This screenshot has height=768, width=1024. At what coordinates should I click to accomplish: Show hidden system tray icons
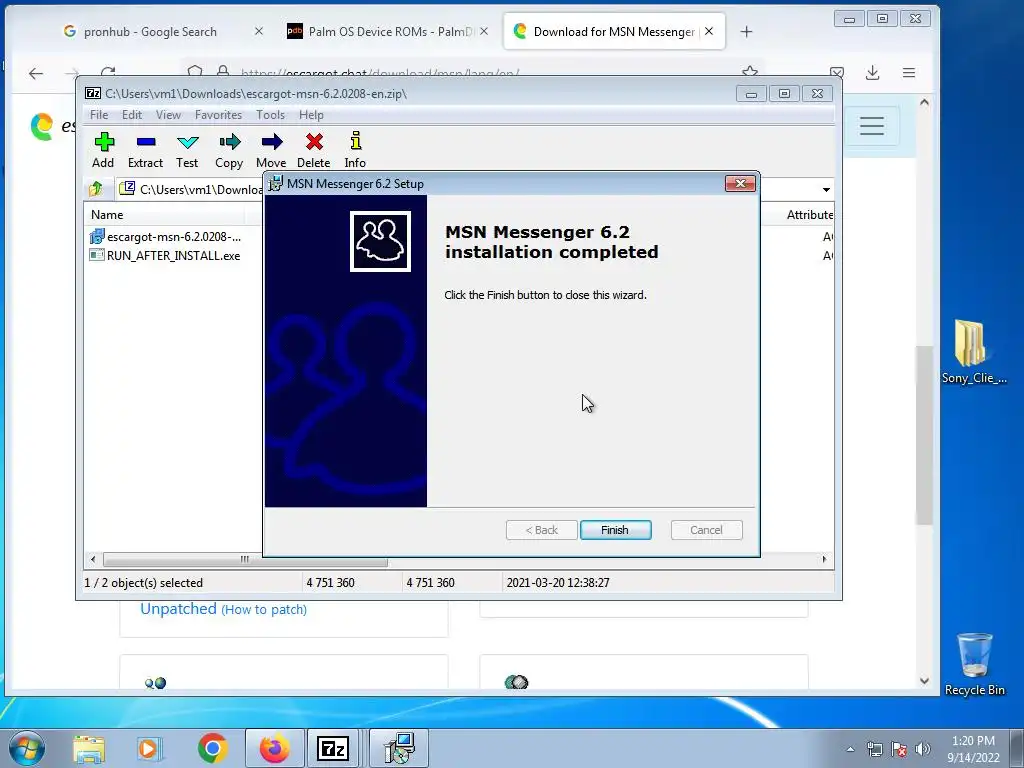pos(850,749)
